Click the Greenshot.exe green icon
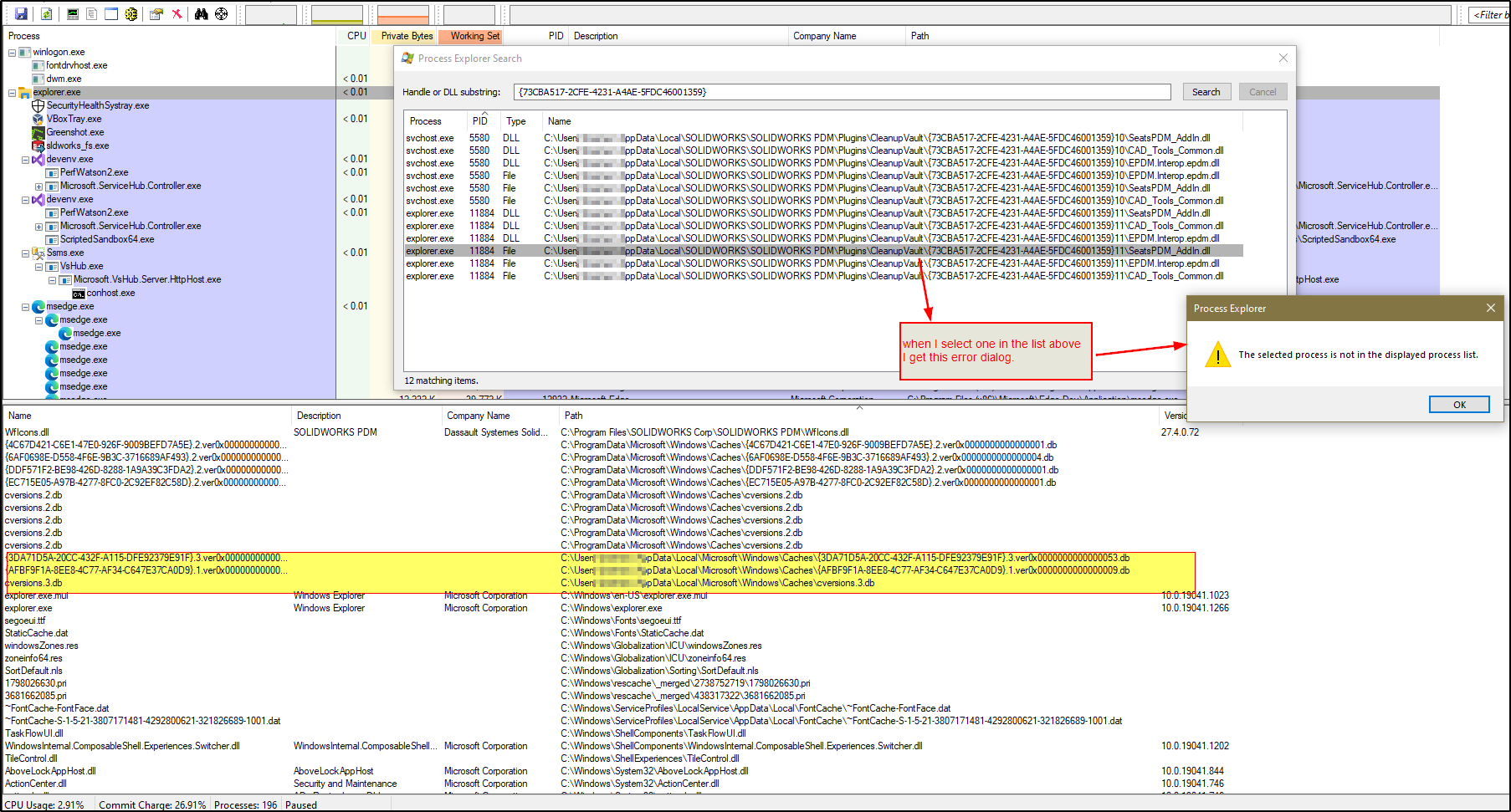1511x812 pixels. pyautogui.click(x=38, y=132)
